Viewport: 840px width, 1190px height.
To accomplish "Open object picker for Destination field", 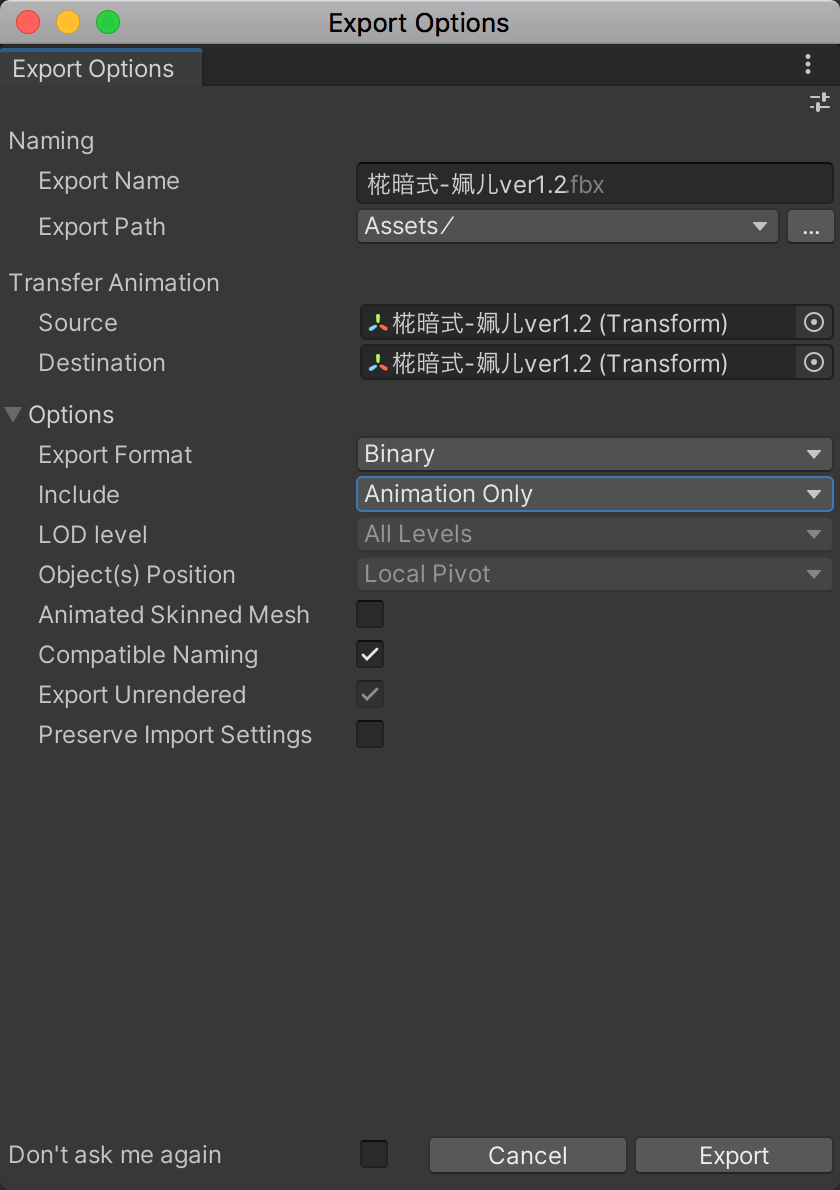I will 813,363.
